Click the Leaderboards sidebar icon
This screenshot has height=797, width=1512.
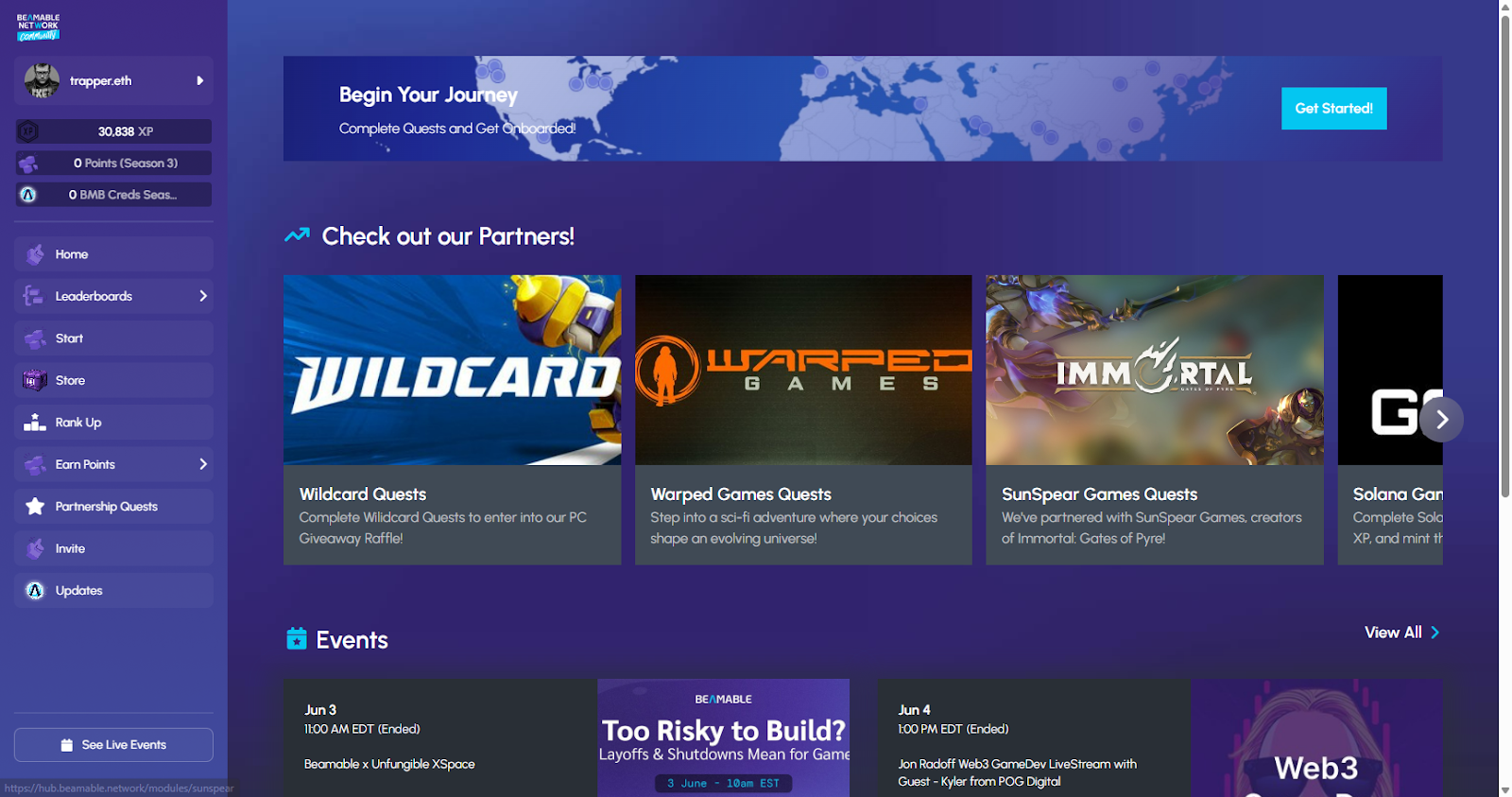coord(34,296)
